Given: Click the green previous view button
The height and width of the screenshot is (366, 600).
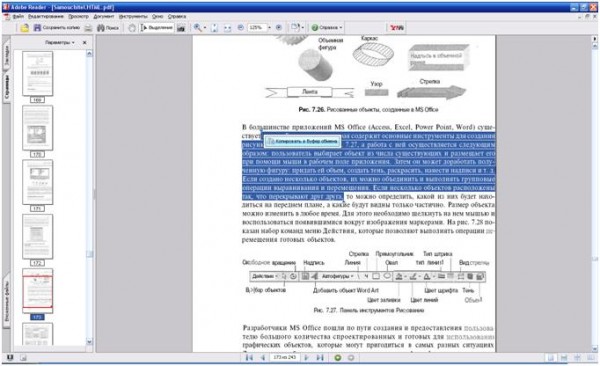Looking at the screenshot, I should [x=338, y=358].
